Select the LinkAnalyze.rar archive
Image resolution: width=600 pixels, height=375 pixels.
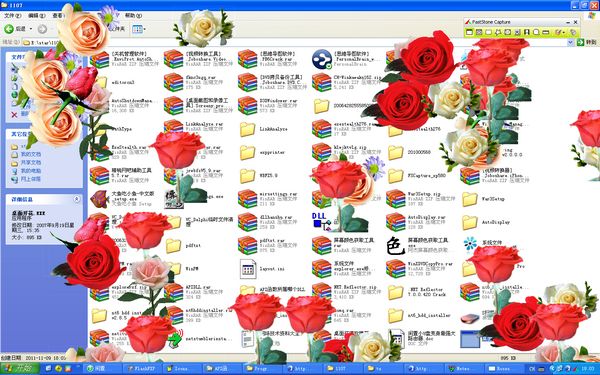click(x=173, y=128)
